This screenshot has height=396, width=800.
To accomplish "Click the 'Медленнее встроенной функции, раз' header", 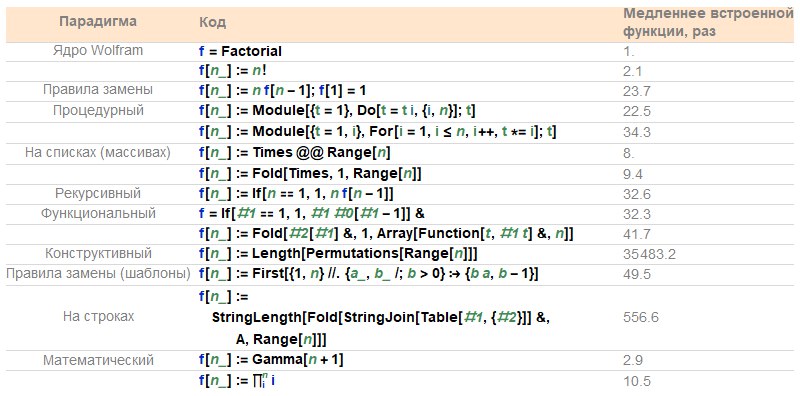I will 709,22.
